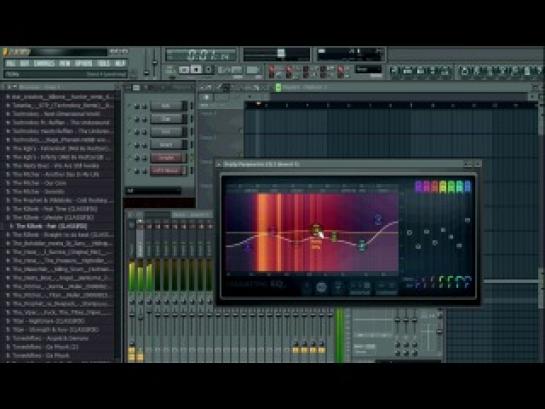The image size is (545, 409).
Task: Click the Clap channel button
Action: (168, 119)
